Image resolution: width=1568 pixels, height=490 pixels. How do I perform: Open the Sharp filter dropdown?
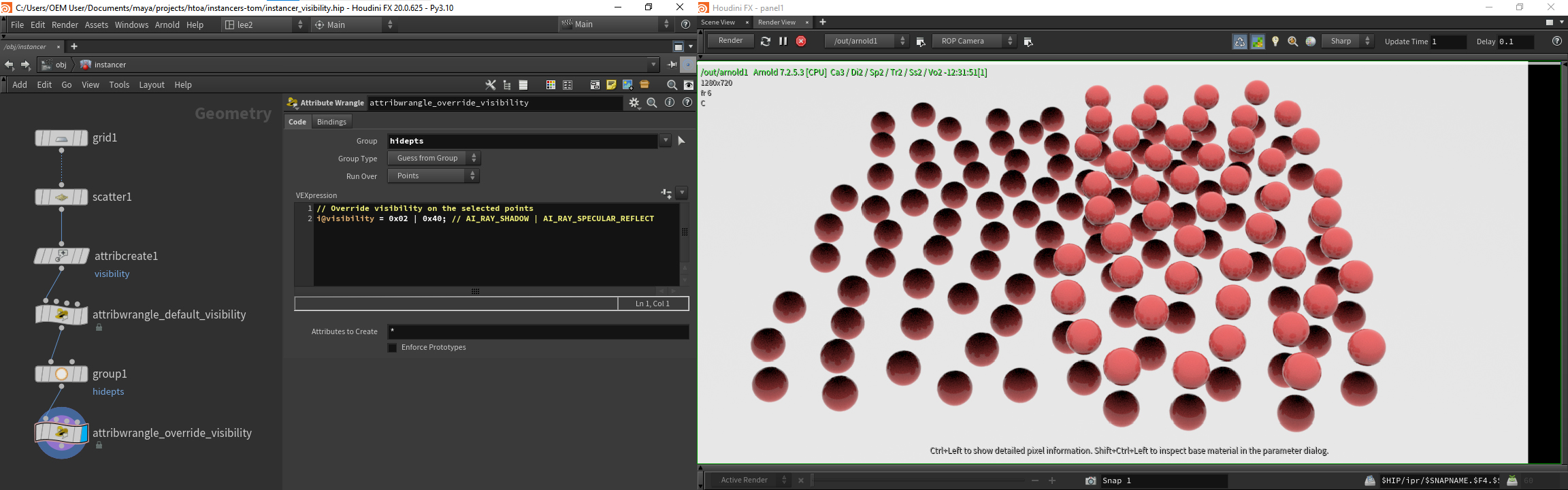click(x=1347, y=42)
